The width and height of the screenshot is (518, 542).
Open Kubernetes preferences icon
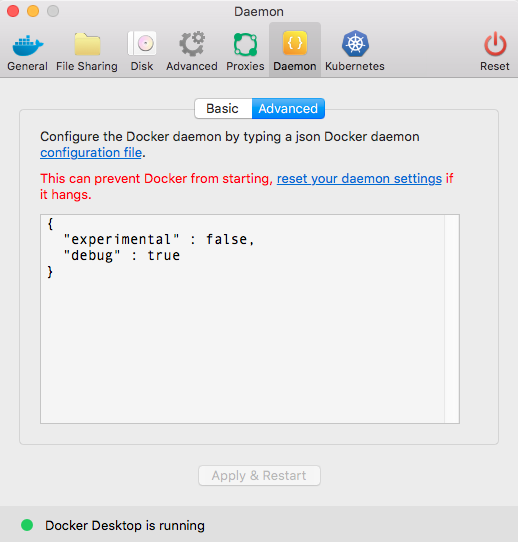tap(355, 44)
